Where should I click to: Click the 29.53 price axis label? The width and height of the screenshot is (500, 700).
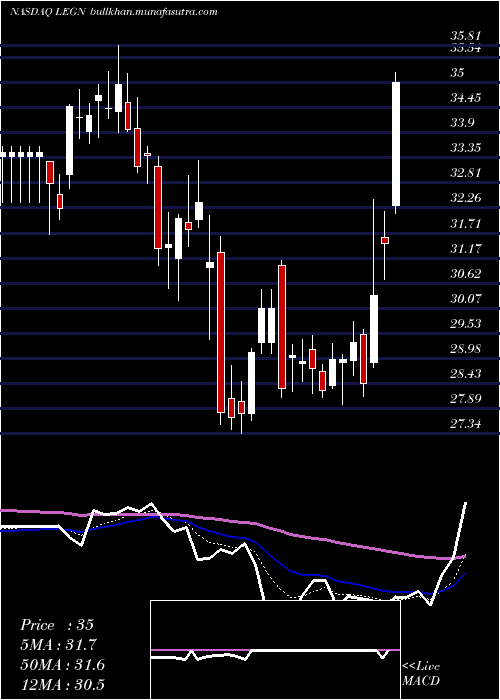(465, 323)
